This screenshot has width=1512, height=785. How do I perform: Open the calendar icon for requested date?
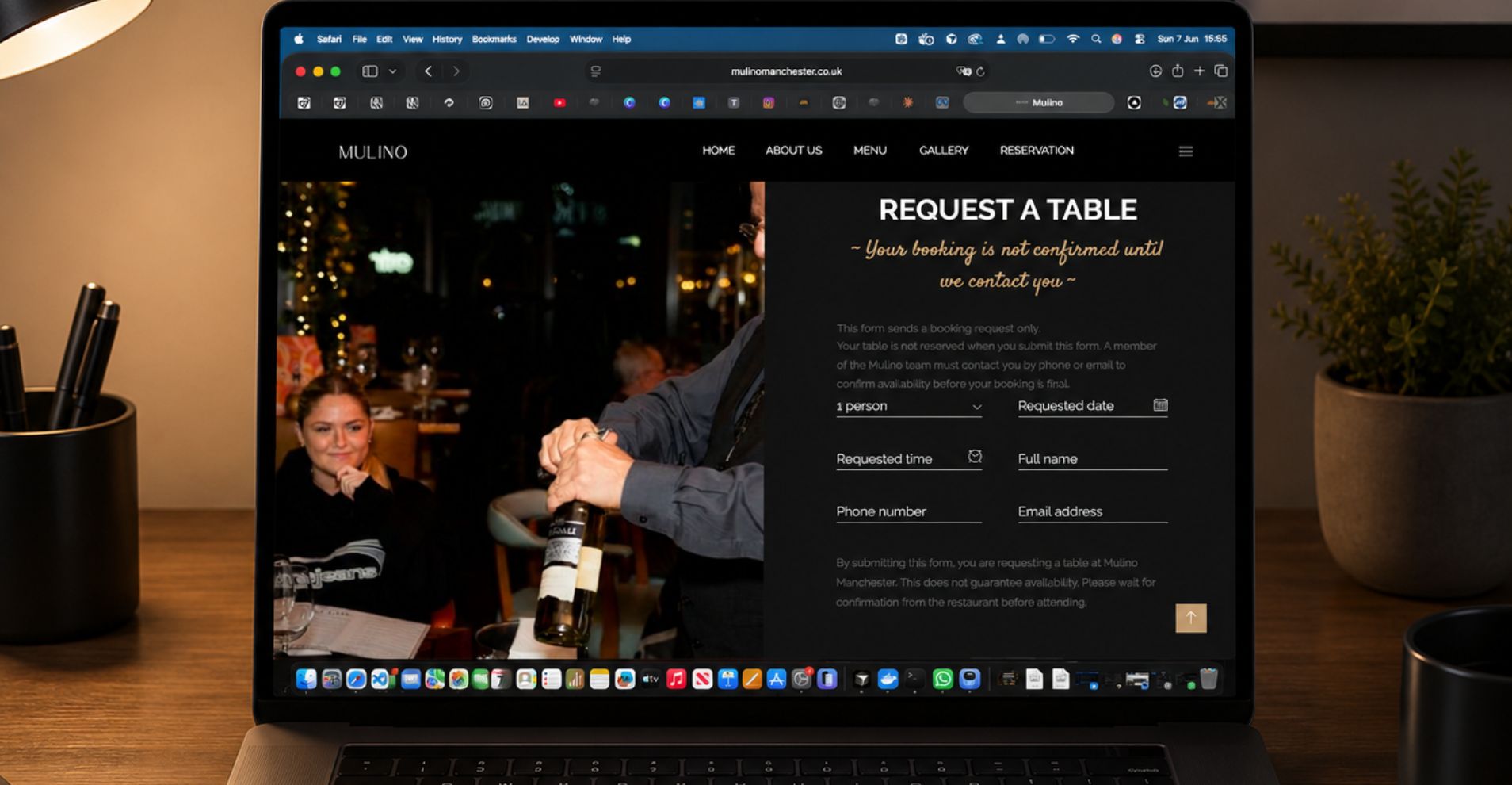coord(1160,405)
